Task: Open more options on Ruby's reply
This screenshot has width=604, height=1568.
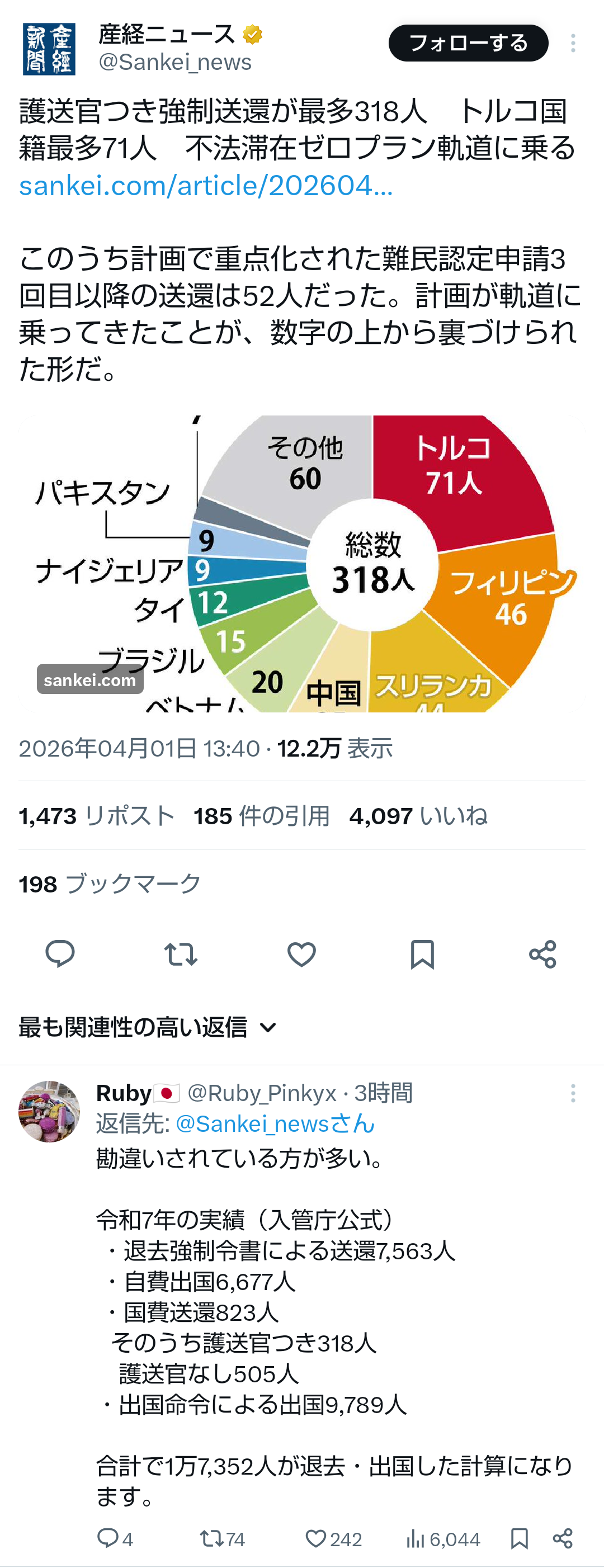Action: click(572, 1093)
